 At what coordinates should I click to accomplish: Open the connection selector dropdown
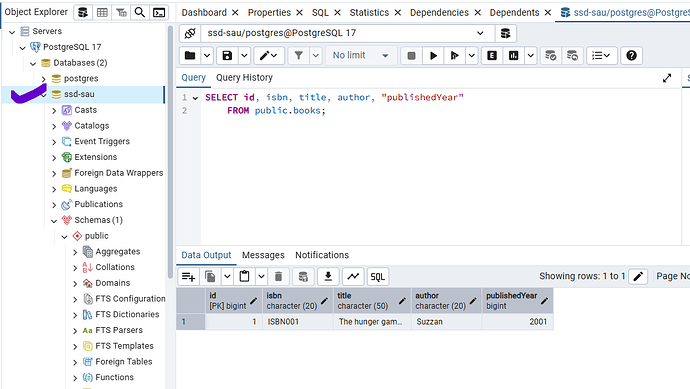tap(480, 33)
